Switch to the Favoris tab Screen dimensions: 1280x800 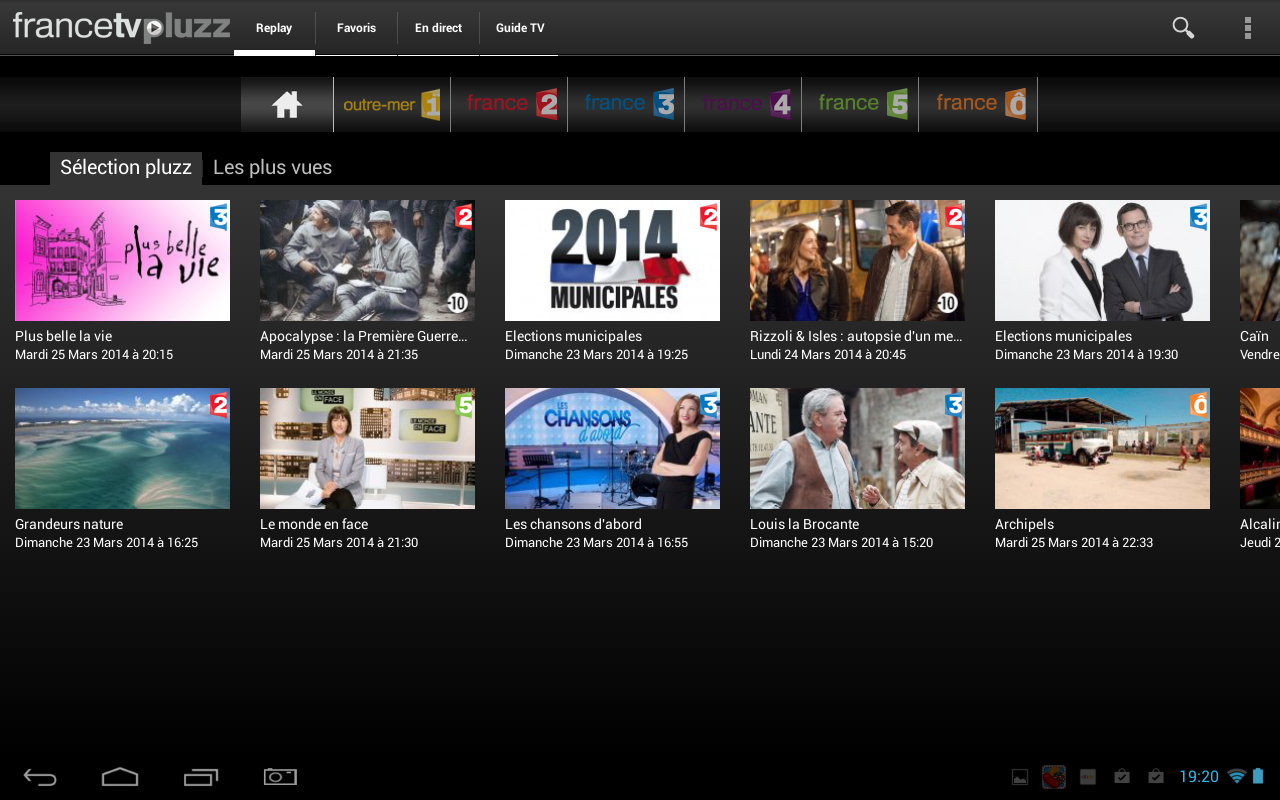click(x=356, y=28)
